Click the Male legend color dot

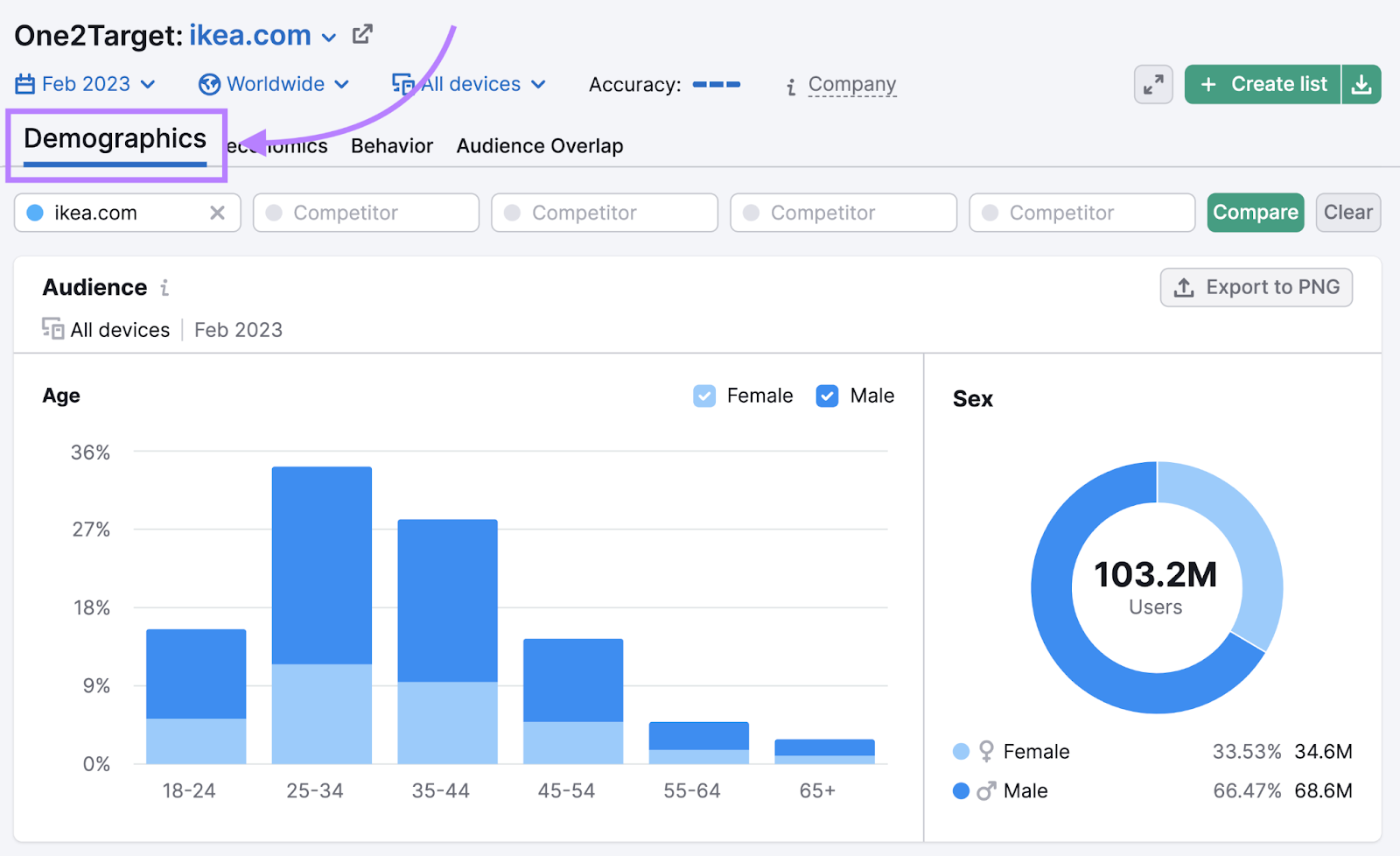[x=961, y=791]
